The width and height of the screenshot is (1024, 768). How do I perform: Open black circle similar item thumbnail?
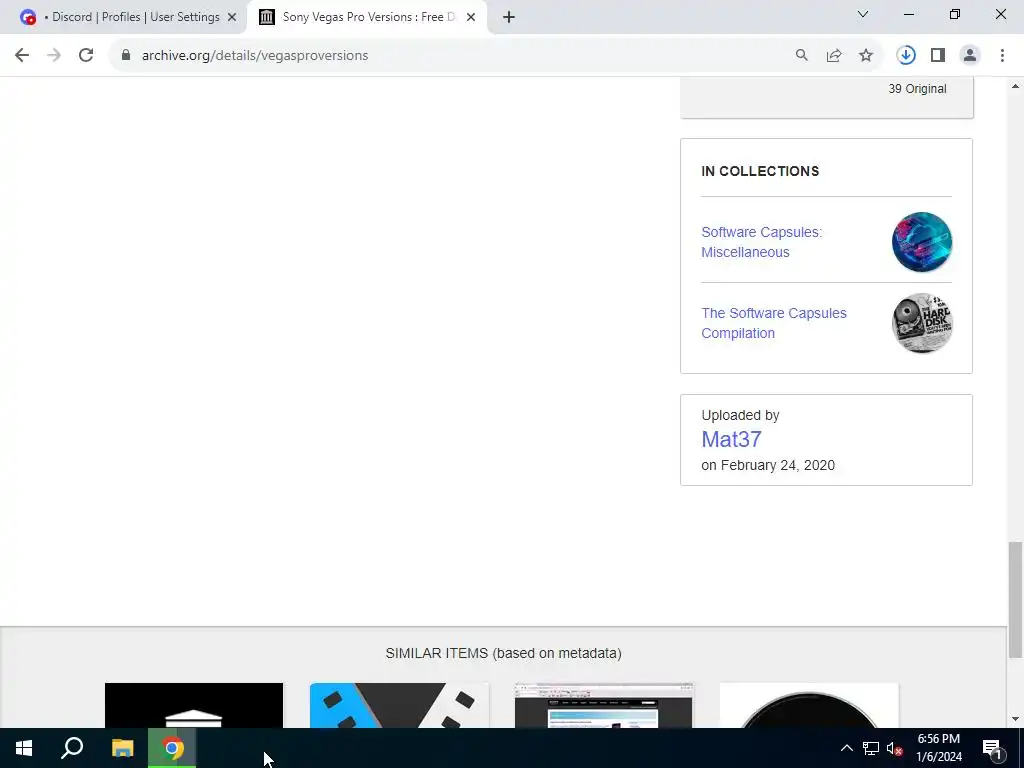[808, 705]
